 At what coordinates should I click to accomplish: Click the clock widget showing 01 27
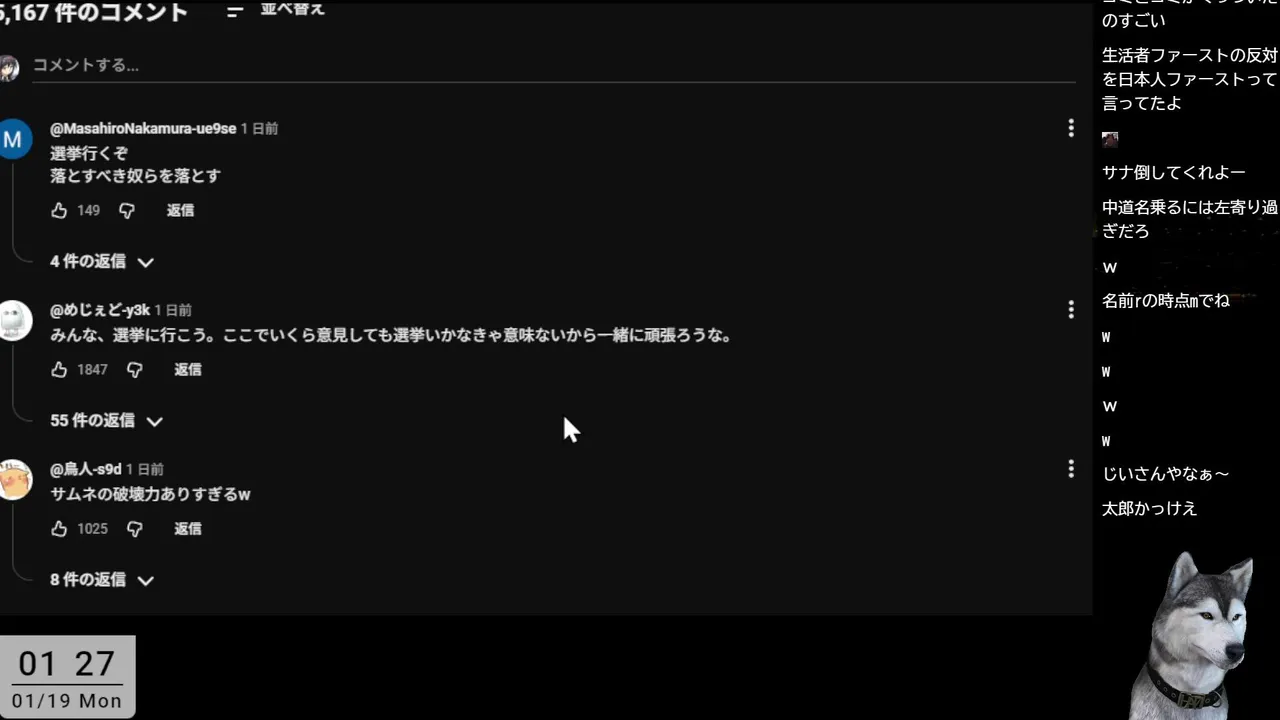67,677
